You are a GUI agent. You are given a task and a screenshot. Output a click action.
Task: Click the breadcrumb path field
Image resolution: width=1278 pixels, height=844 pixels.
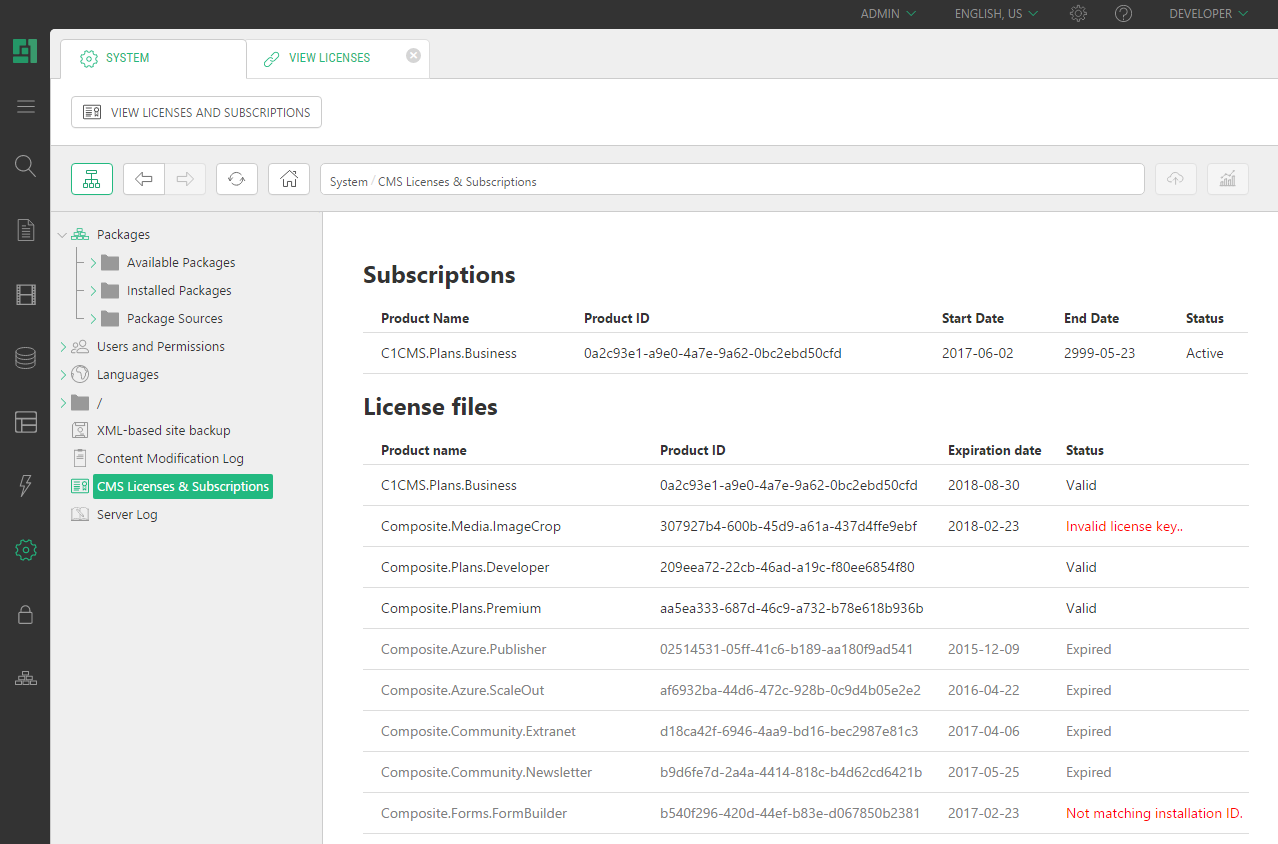[731, 181]
